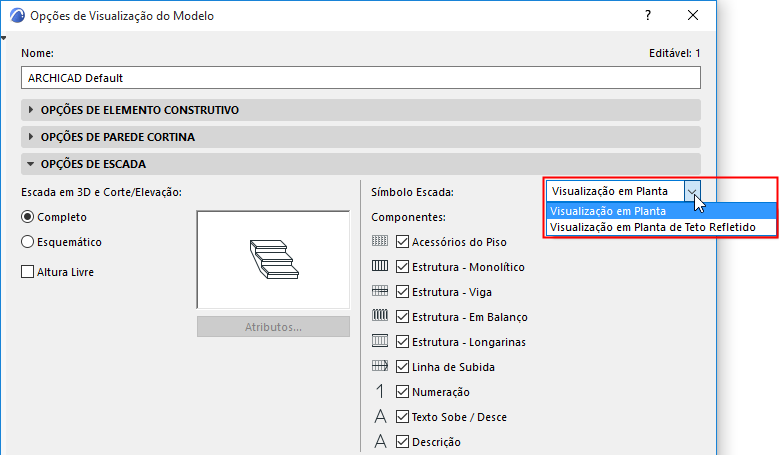Close the Opções de Visualização dialog
The image size is (779, 455).
tap(693, 15)
